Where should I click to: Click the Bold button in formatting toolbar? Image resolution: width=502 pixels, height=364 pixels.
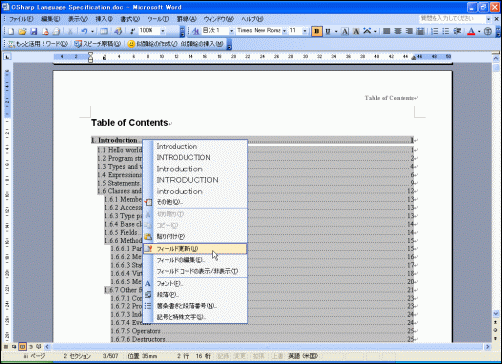click(x=317, y=31)
